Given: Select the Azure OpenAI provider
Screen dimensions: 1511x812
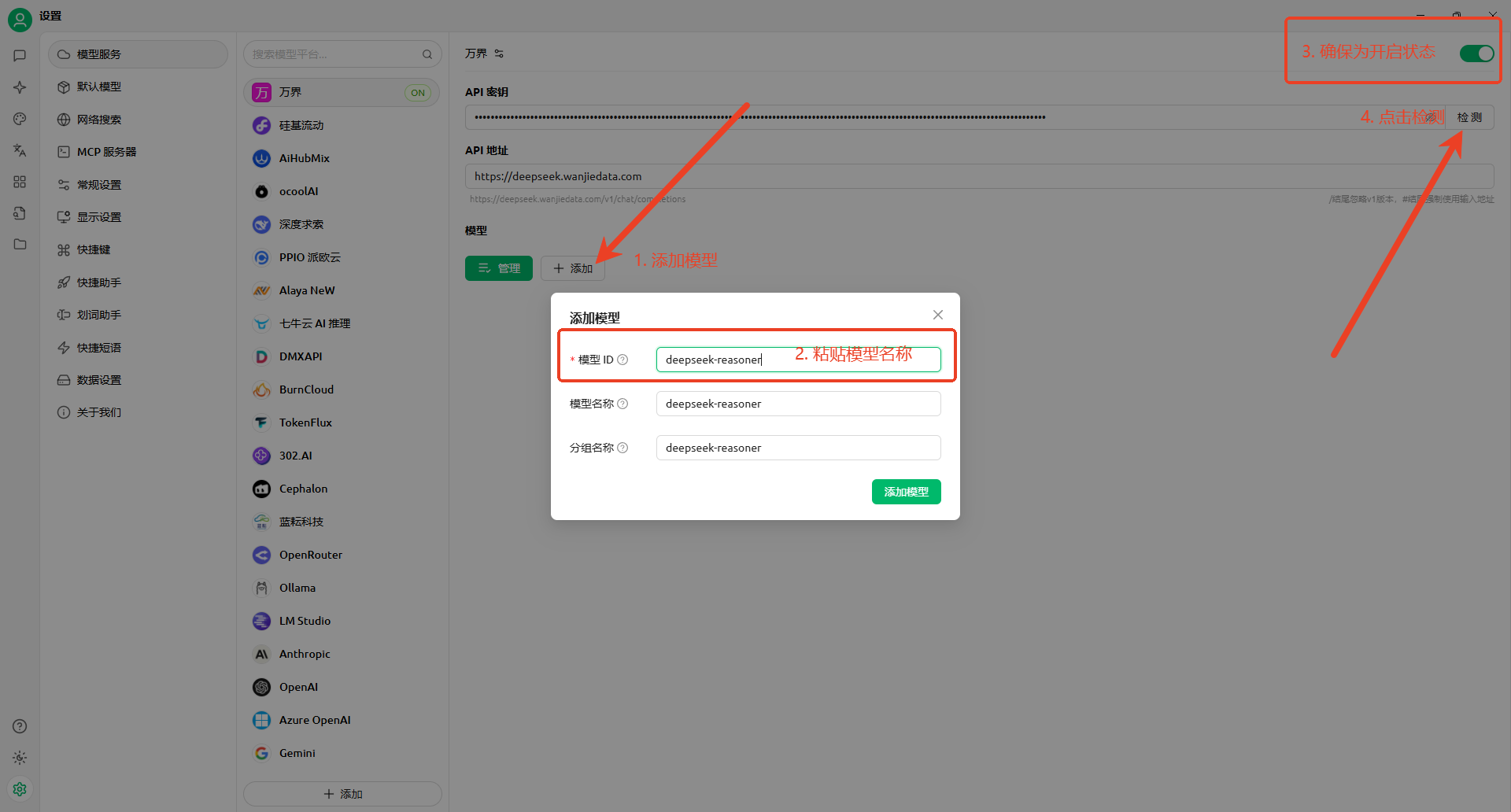Looking at the screenshot, I should (x=342, y=720).
